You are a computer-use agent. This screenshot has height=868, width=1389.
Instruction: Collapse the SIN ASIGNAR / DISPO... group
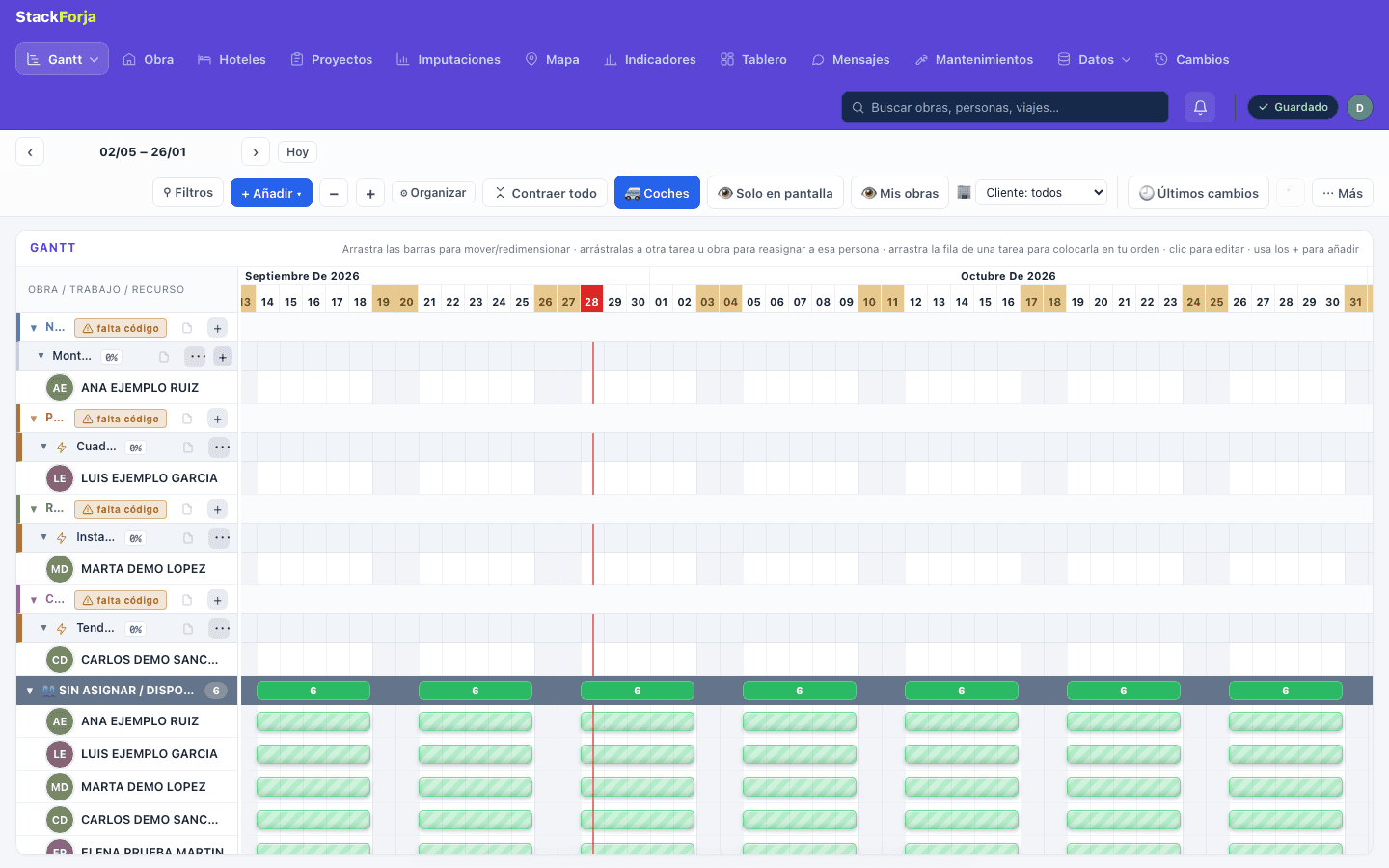(30, 691)
